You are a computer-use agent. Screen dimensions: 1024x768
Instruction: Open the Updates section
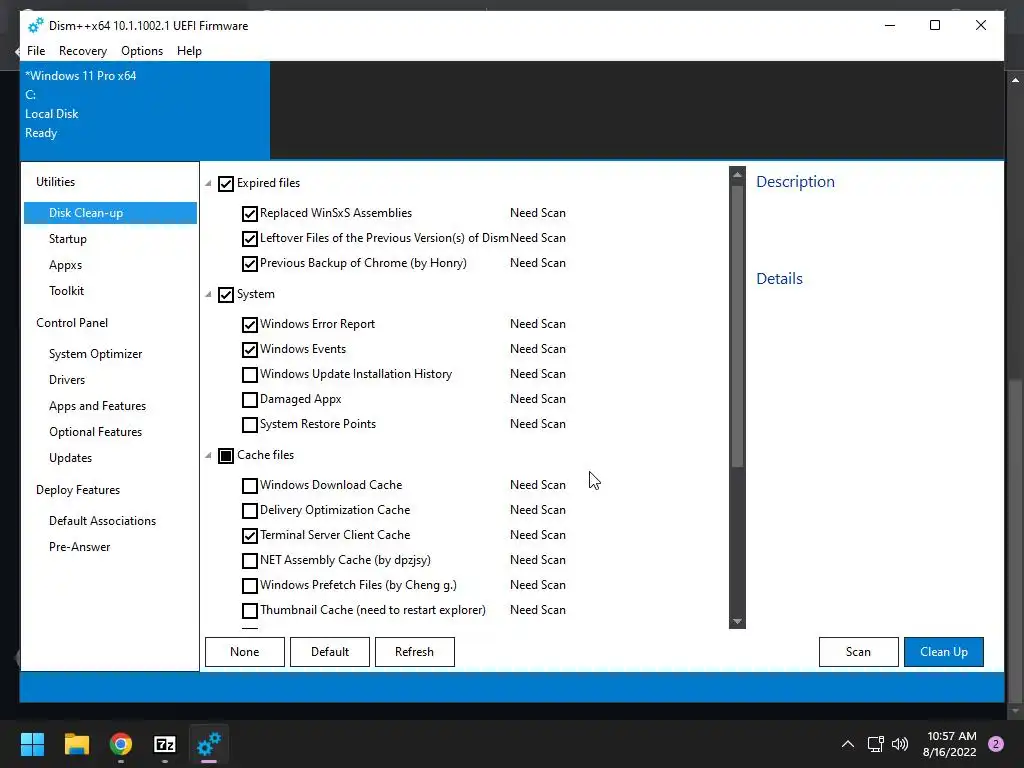71,458
